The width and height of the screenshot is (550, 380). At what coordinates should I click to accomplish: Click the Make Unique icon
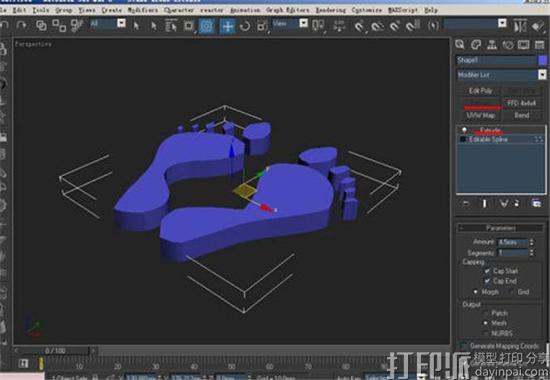click(503, 204)
